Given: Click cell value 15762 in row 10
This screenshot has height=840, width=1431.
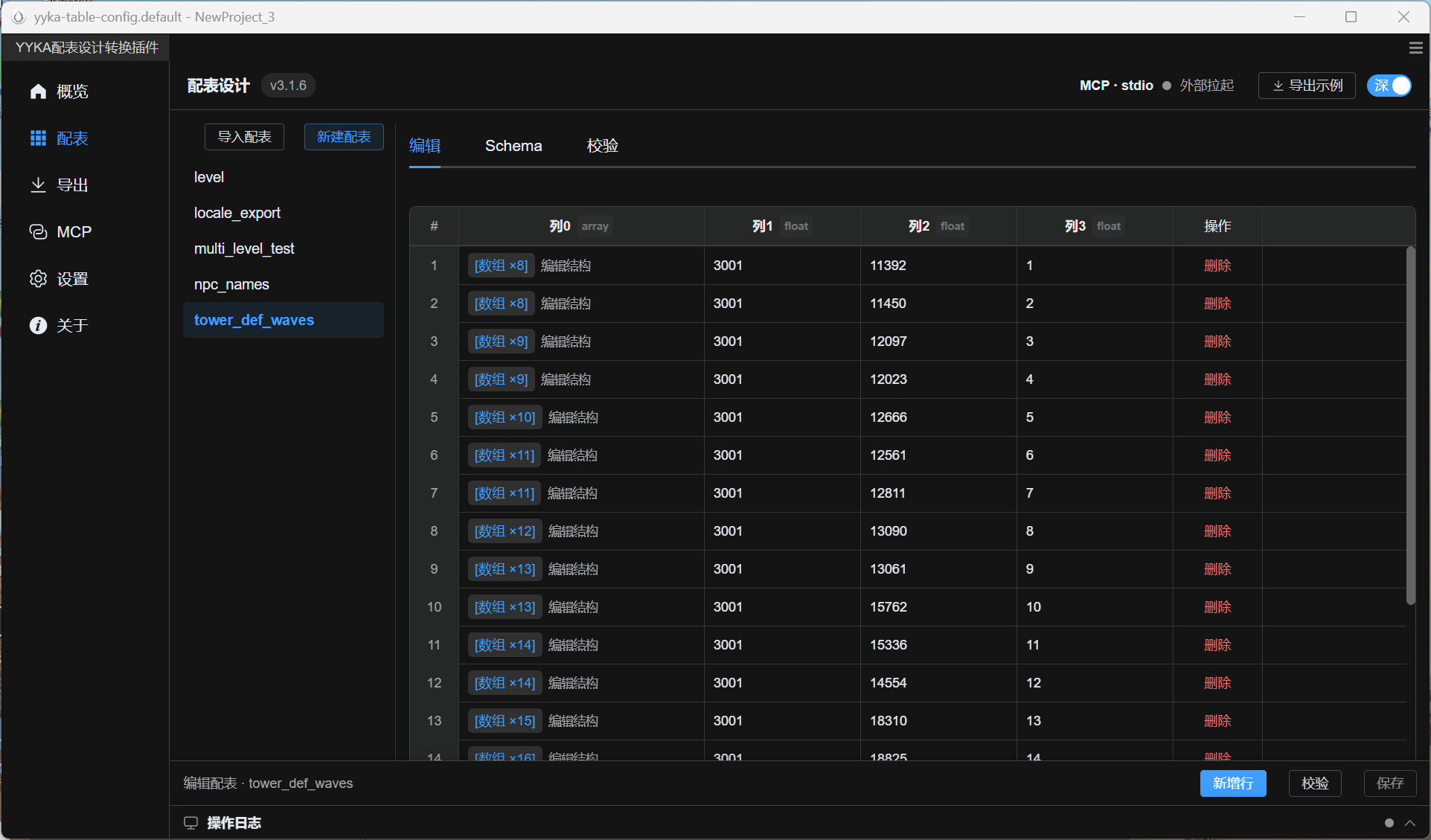Looking at the screenshot, I should pyautogui.click(x=889, y=607).
